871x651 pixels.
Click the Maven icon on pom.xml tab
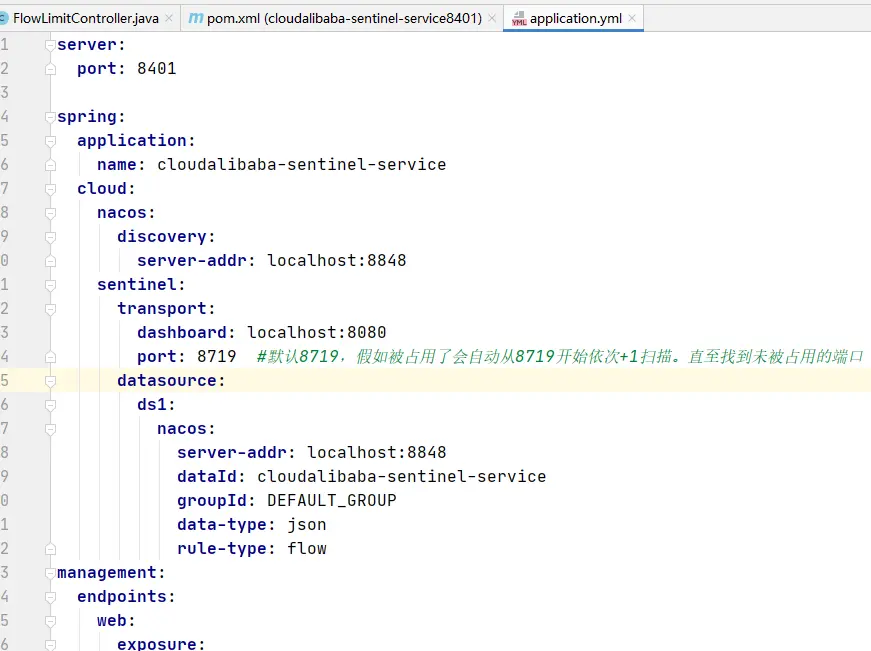196,18
